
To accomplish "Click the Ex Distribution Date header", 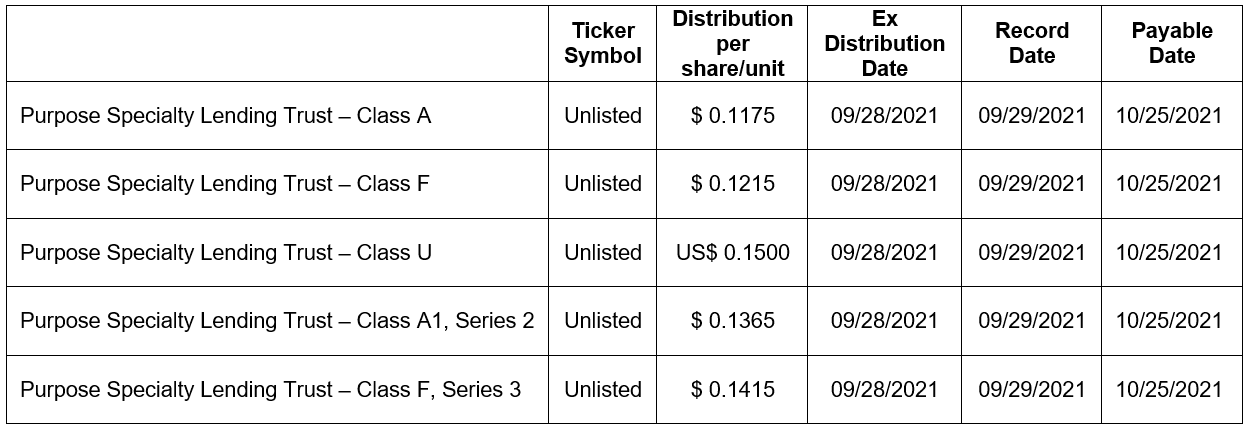I will click(x=884, y=43).
